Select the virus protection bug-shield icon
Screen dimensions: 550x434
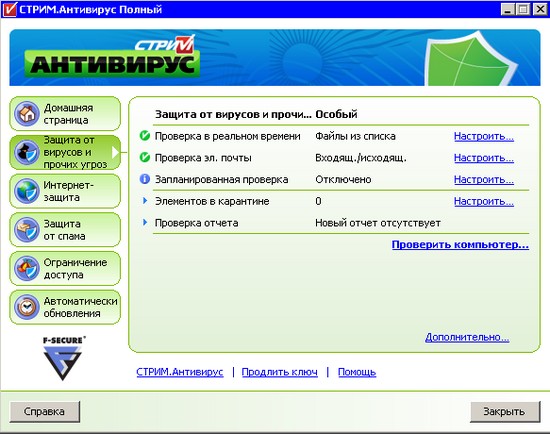[27, 153]
